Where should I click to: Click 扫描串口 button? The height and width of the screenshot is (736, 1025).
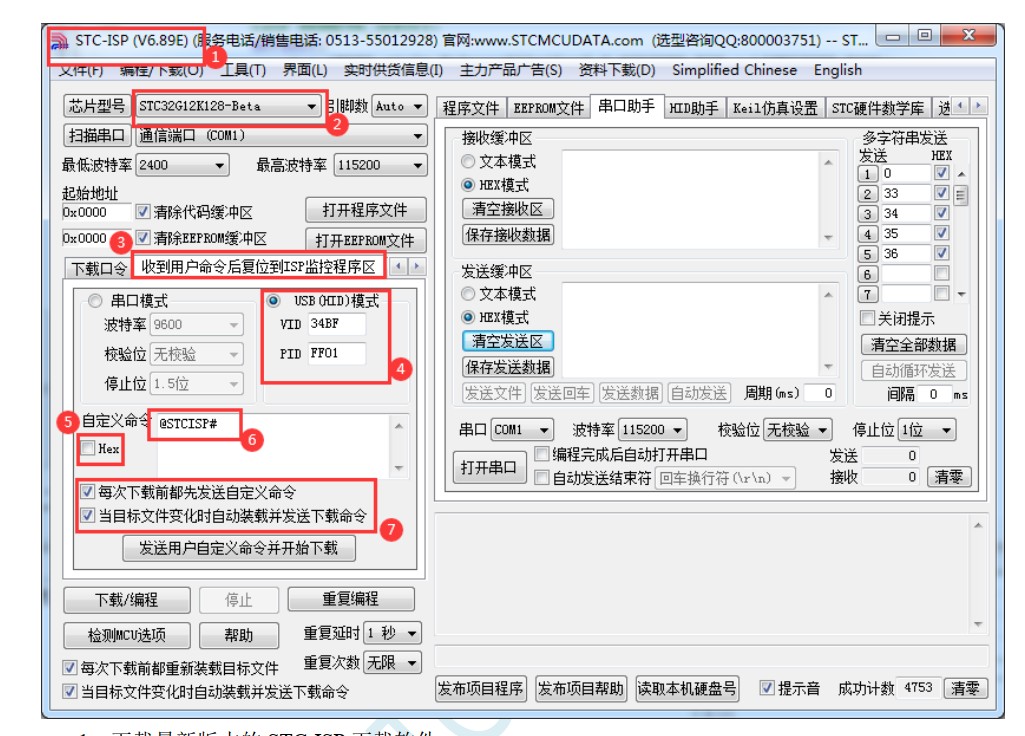tap(97, 135)
